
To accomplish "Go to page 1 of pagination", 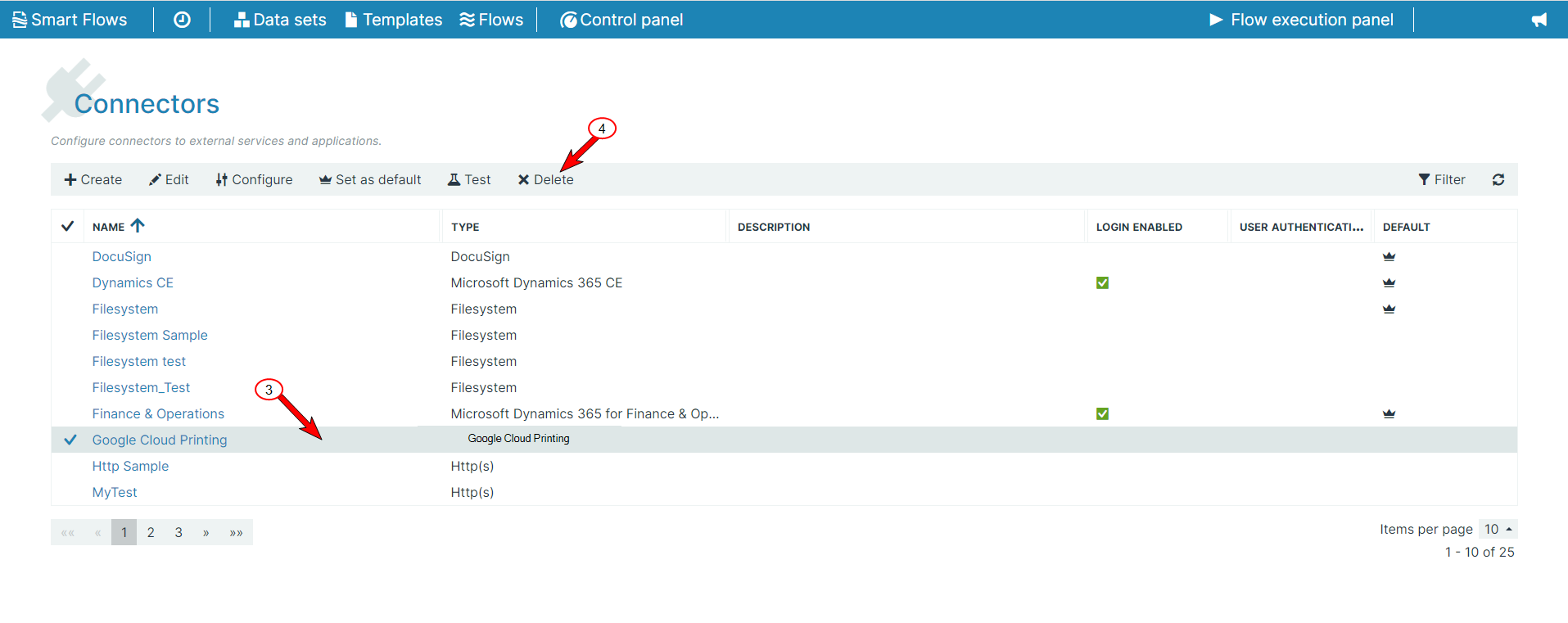I will coord(124,532).
